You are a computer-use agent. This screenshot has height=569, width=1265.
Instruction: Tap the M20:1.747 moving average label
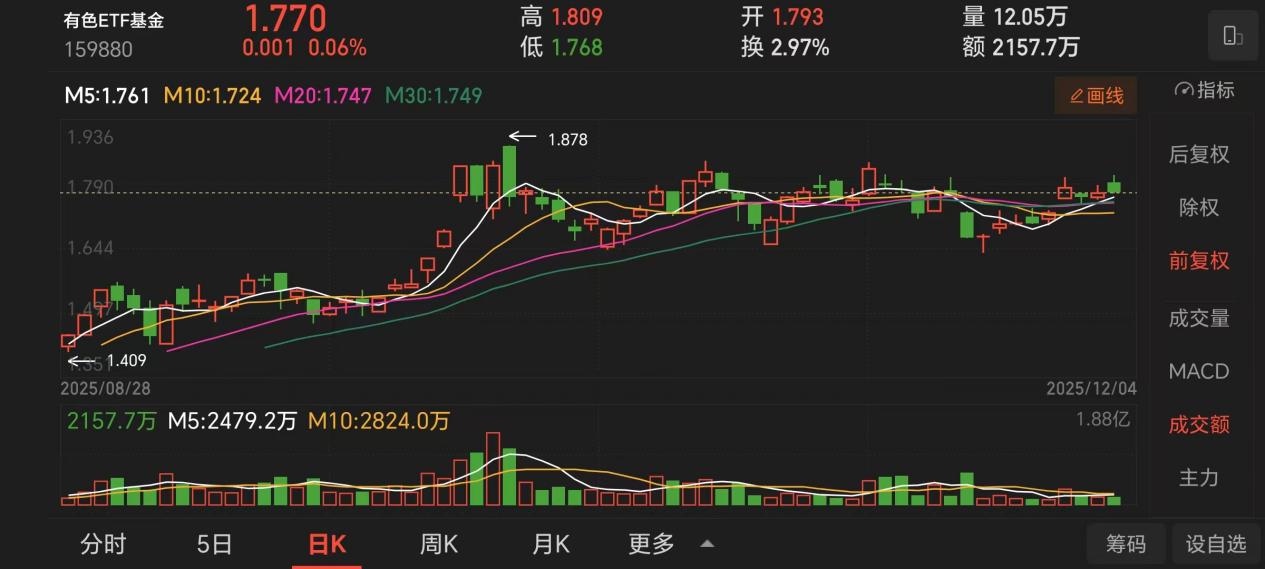click(x=323, y=96)
